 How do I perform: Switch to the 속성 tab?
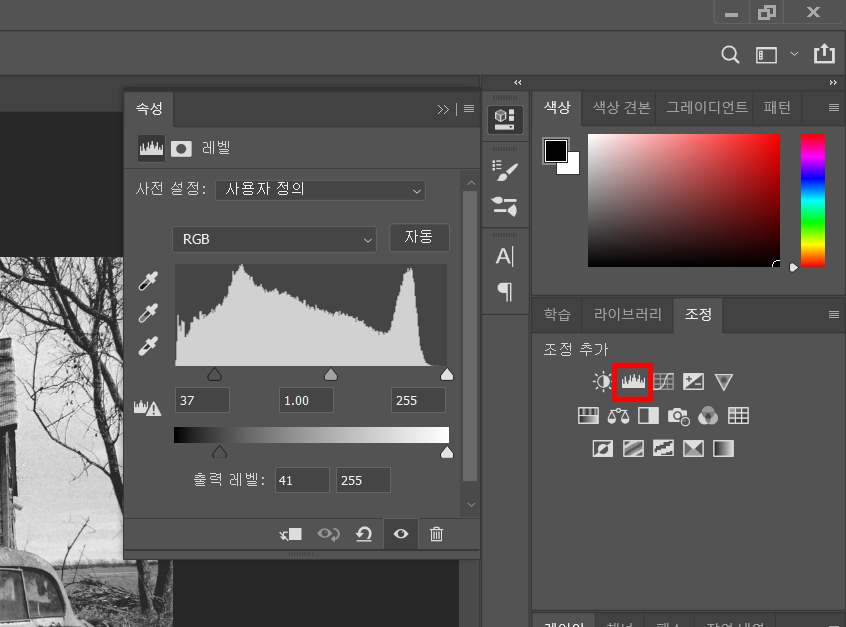point(149,109)
